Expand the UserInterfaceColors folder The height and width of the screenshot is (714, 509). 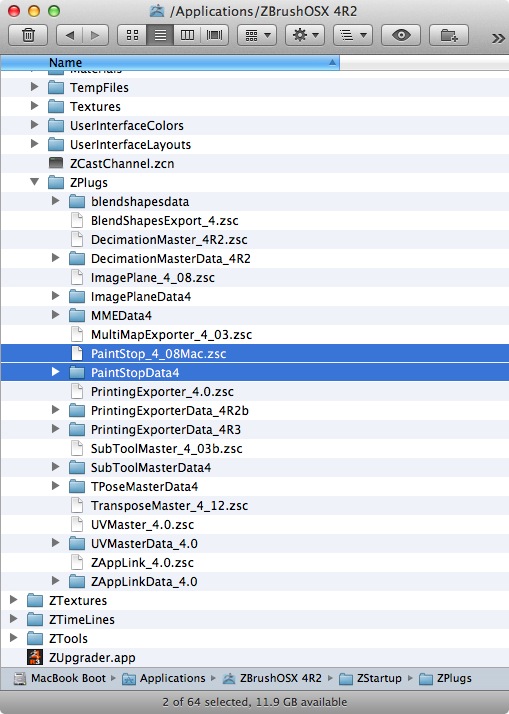click(34, 125)
